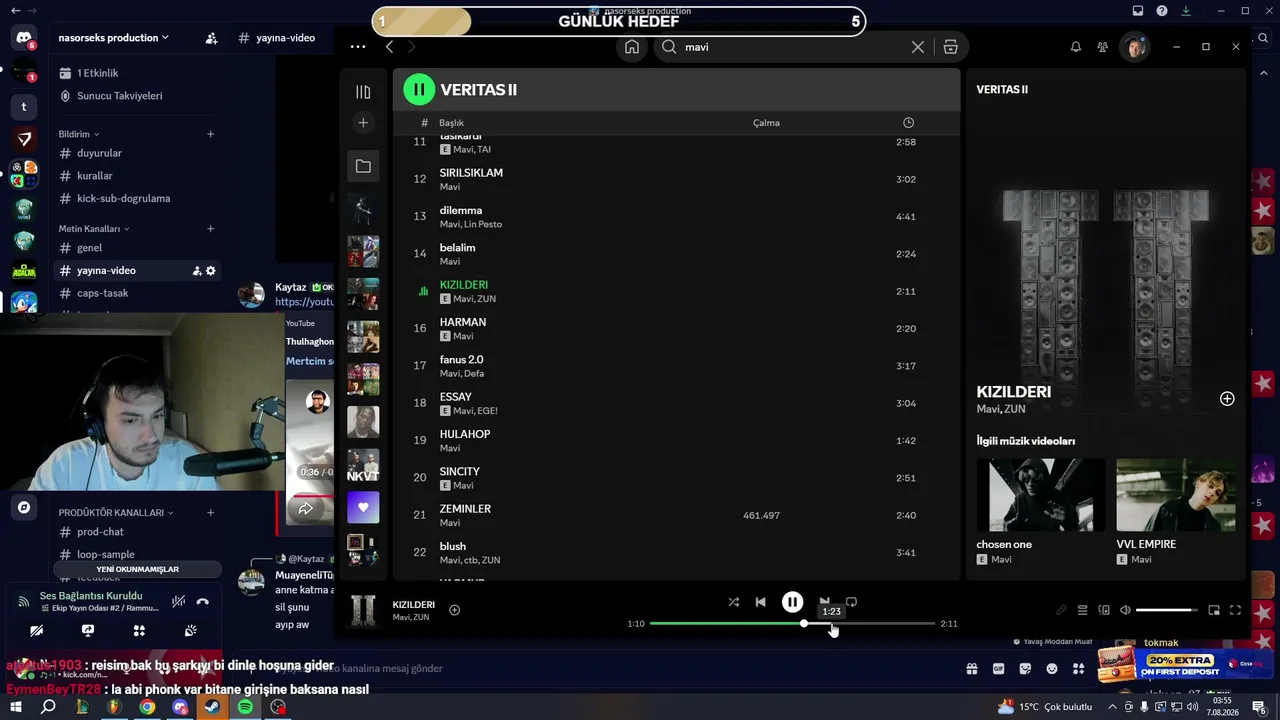Sort tracks by Çalma column

pos(766,123)
